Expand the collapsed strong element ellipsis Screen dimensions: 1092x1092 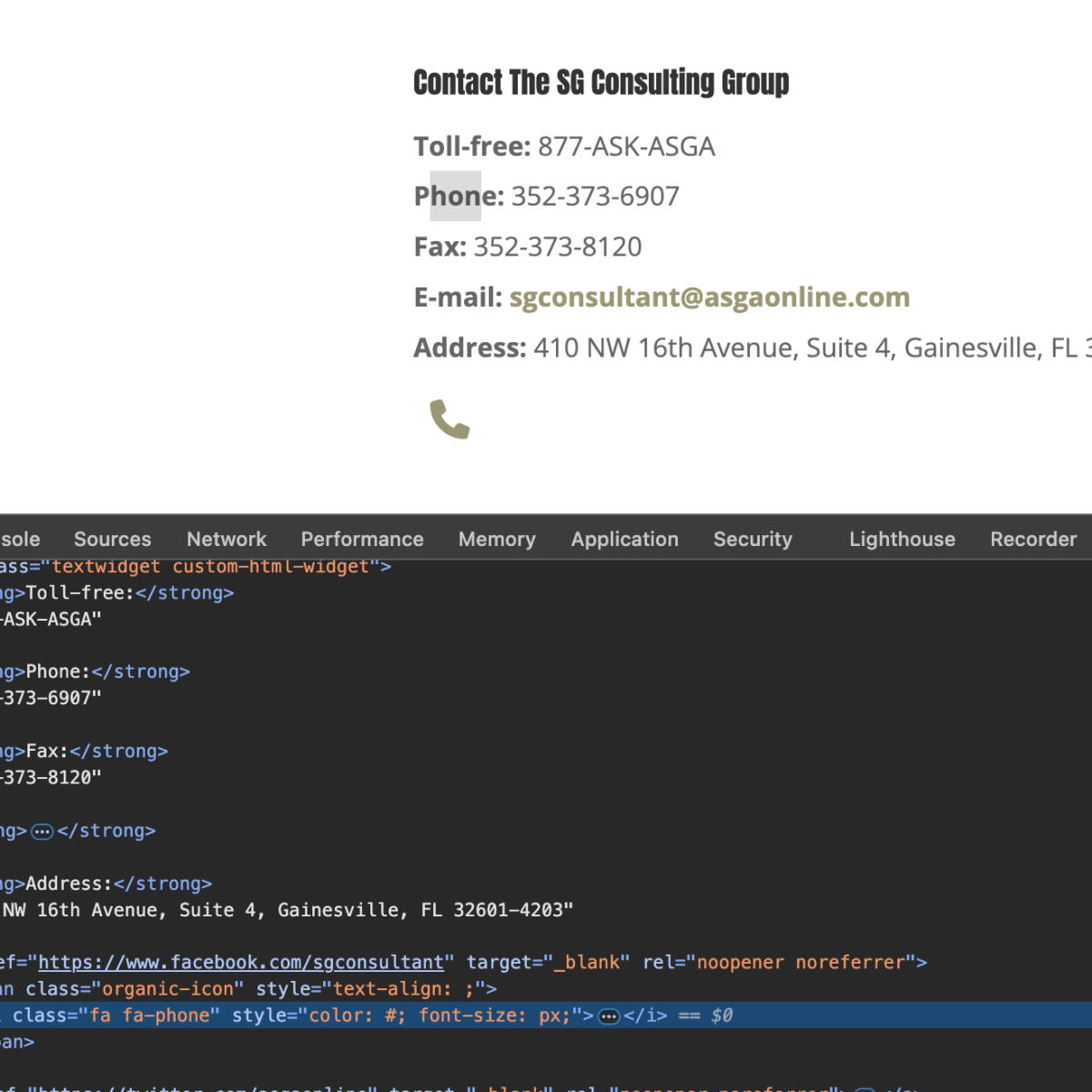coord(42,831)
